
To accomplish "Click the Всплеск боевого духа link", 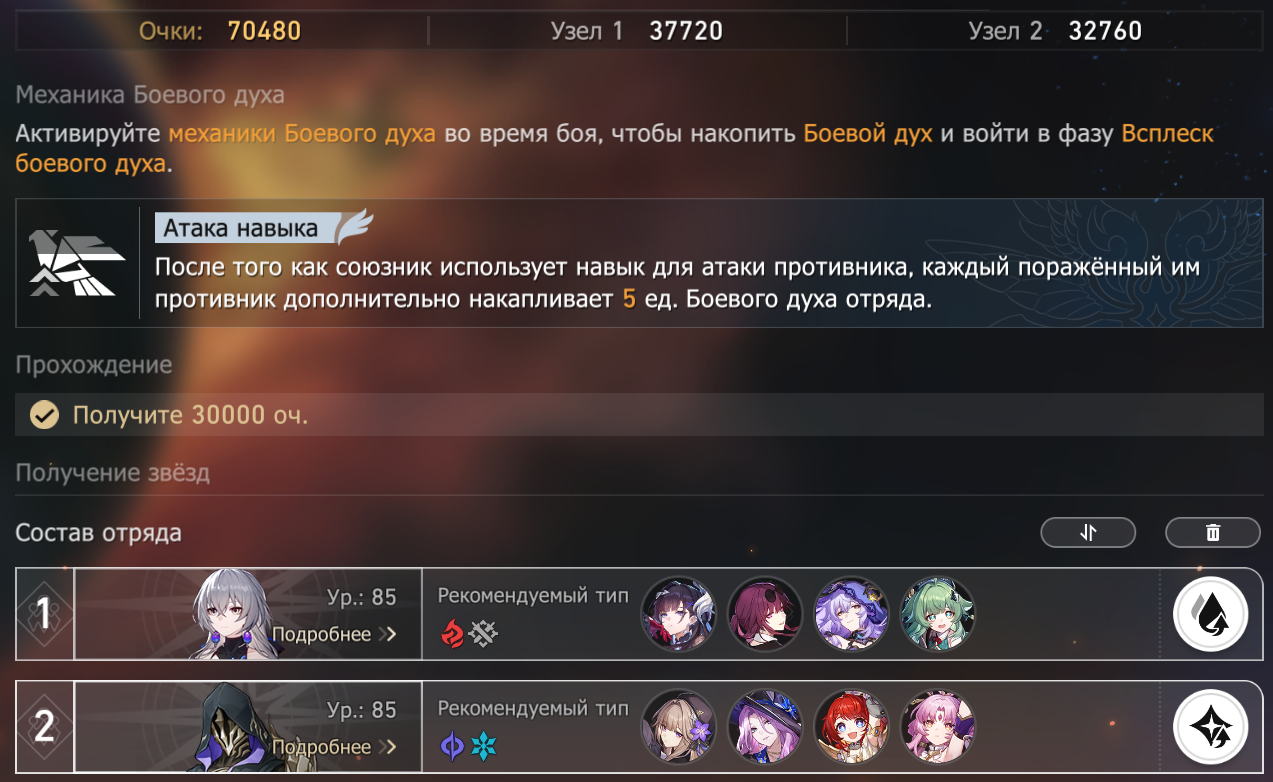I will [x=615, y=148].
